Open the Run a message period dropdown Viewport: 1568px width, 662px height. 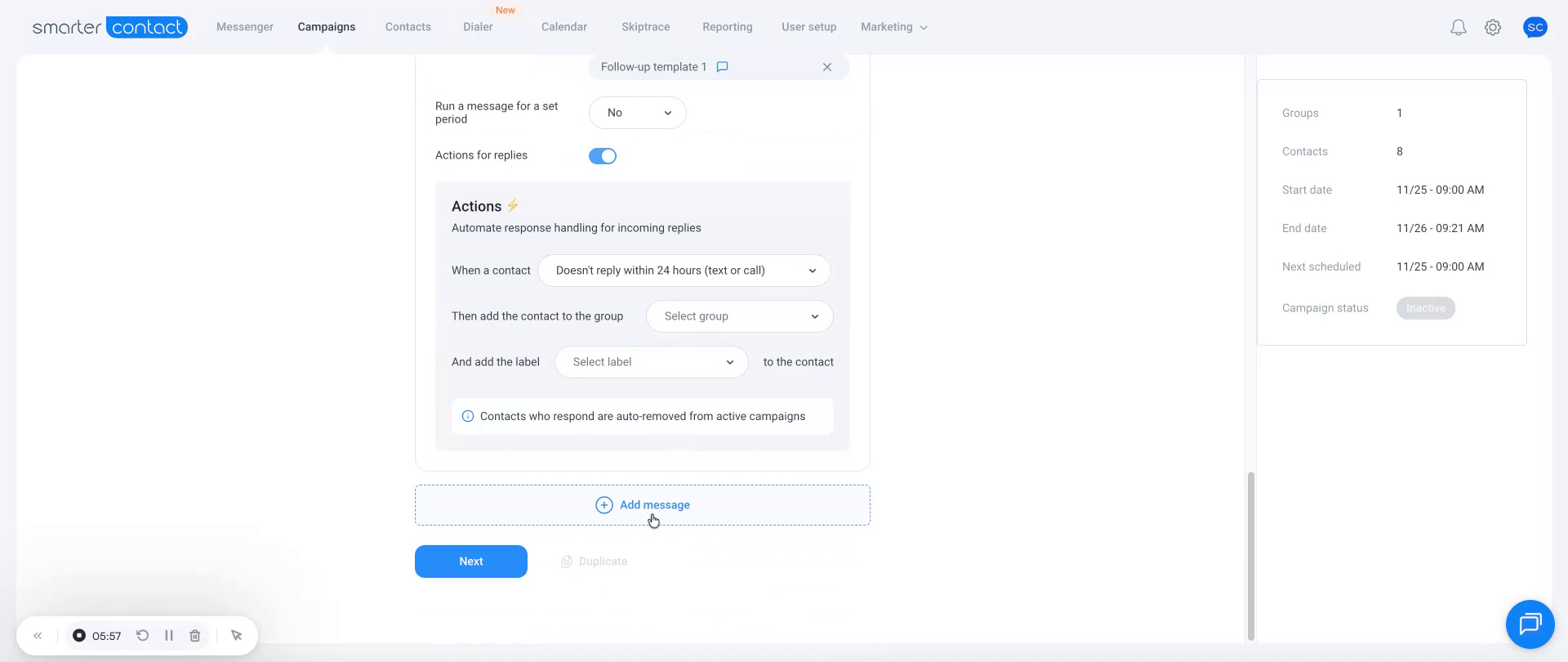pyautogui.click(x=637, y=113)
